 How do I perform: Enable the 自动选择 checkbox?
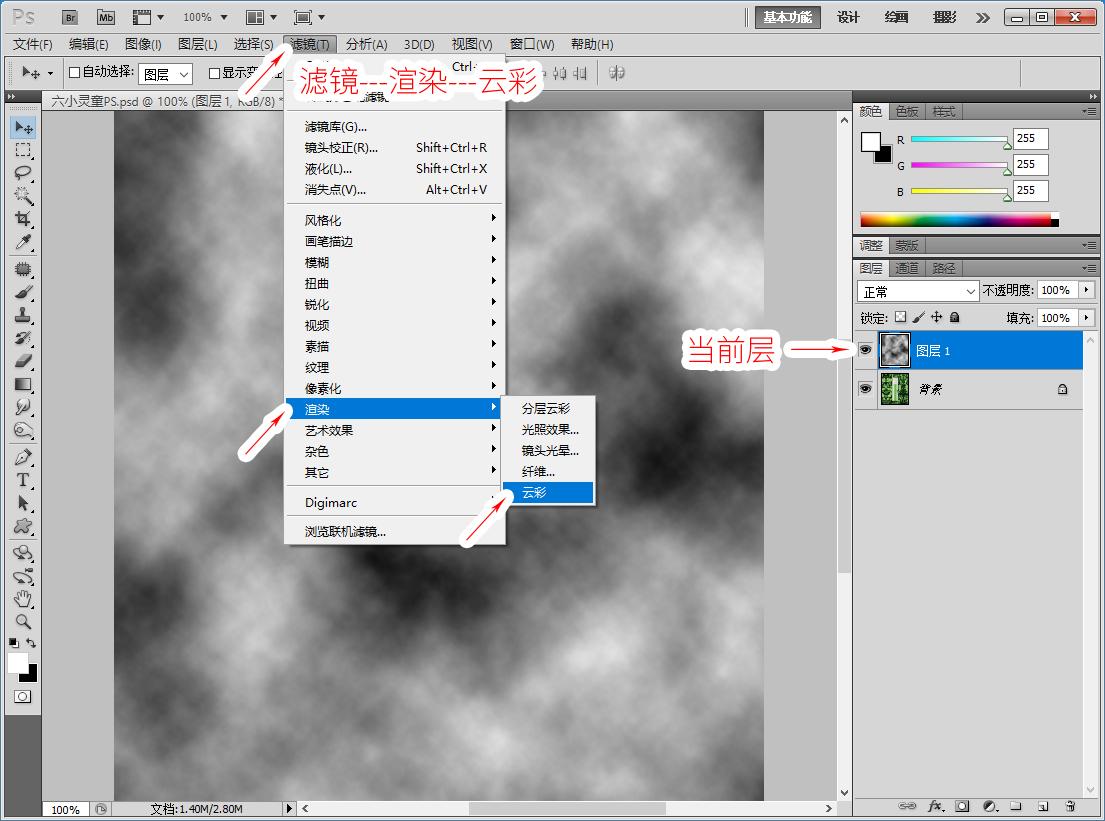pyautogui.click(x=74, y=73)
